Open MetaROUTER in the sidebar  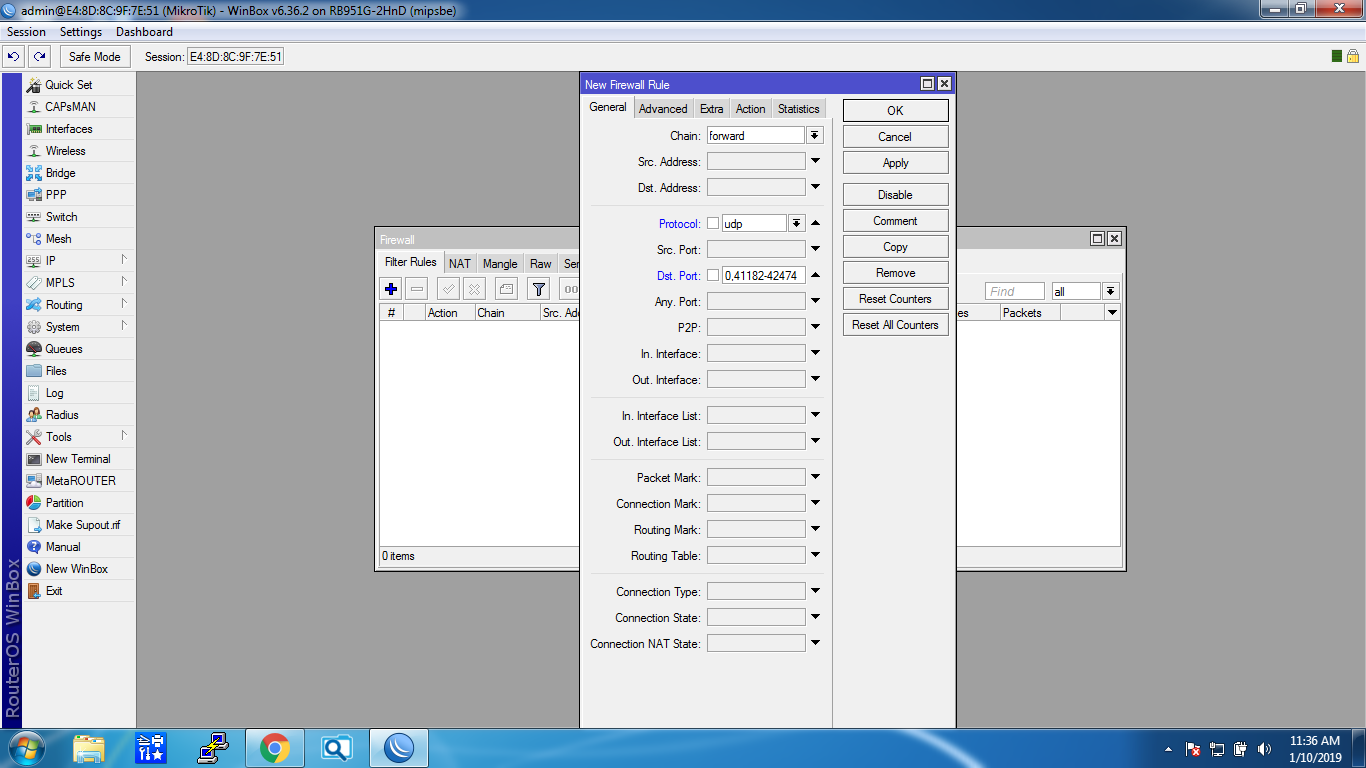(78, 481)
